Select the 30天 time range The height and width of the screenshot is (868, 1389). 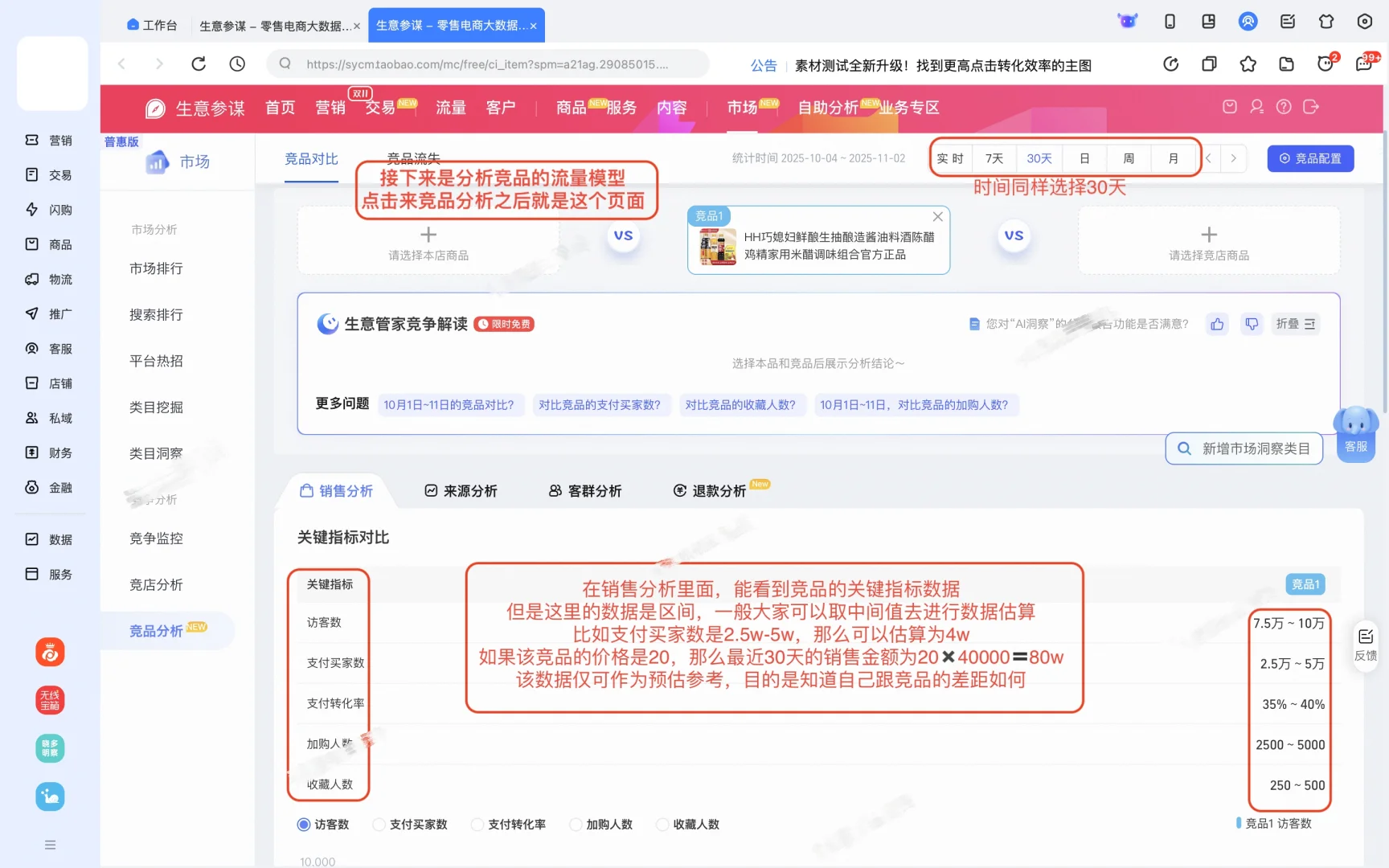point(1039,158)
